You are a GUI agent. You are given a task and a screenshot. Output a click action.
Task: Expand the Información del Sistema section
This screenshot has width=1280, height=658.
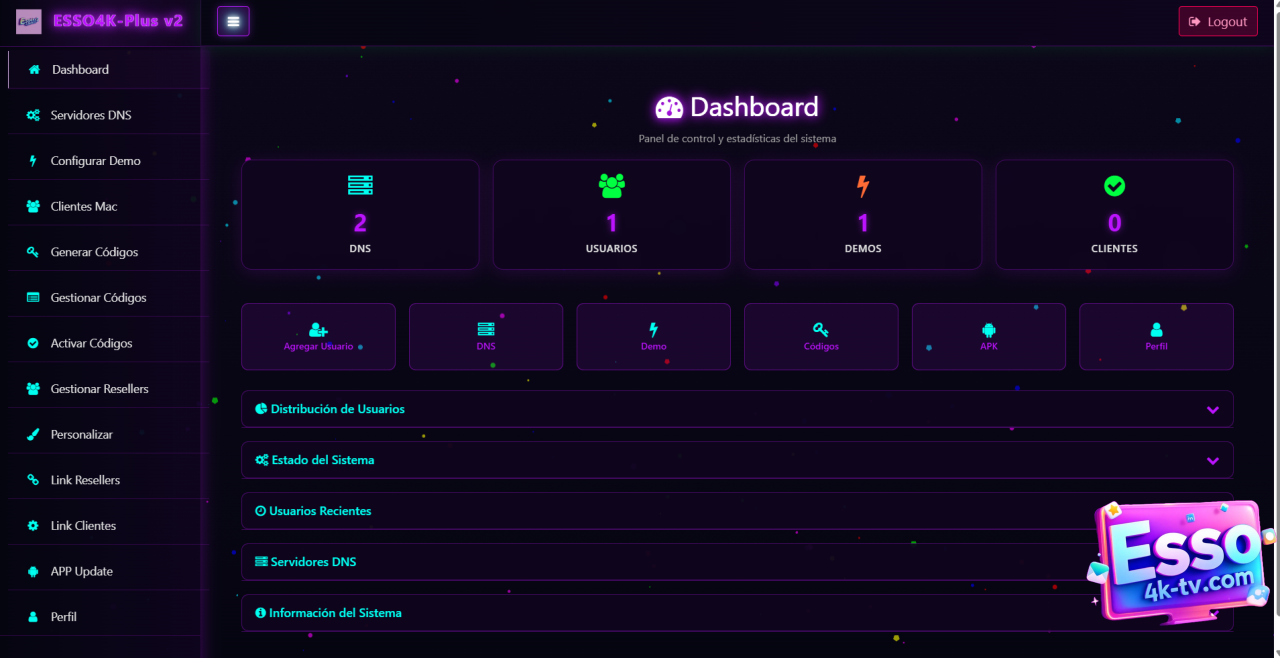[x=335, y=613]
